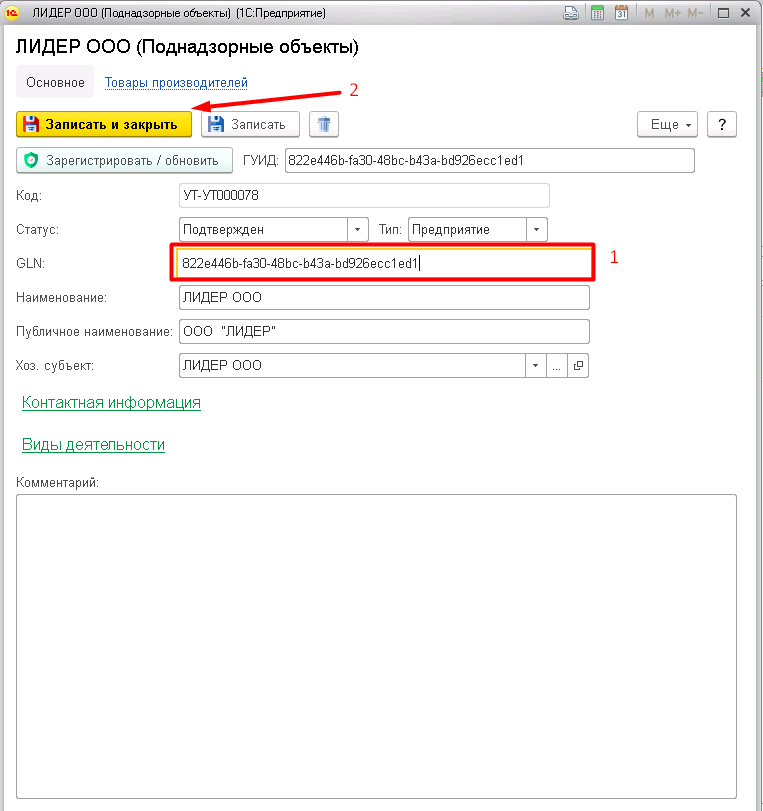The height and width of the screenshot is (811, 763).
Task: Click the print icon in title bar
Action: pyautogui.click(x=571, y=13)
